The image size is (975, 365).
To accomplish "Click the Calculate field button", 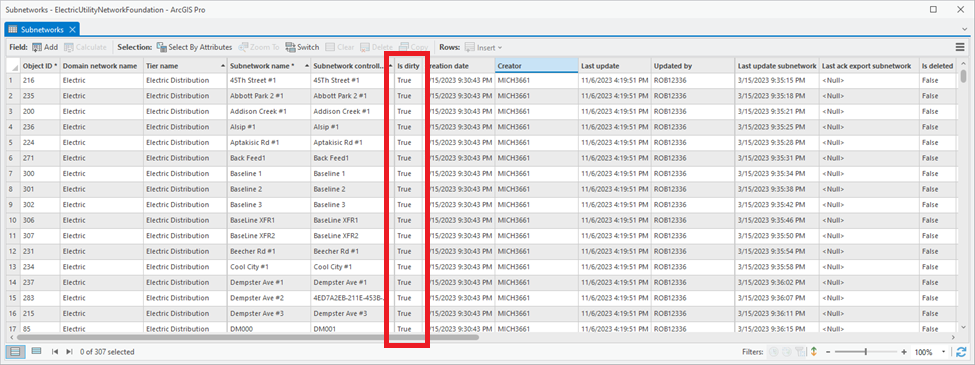I will [85, 47].
